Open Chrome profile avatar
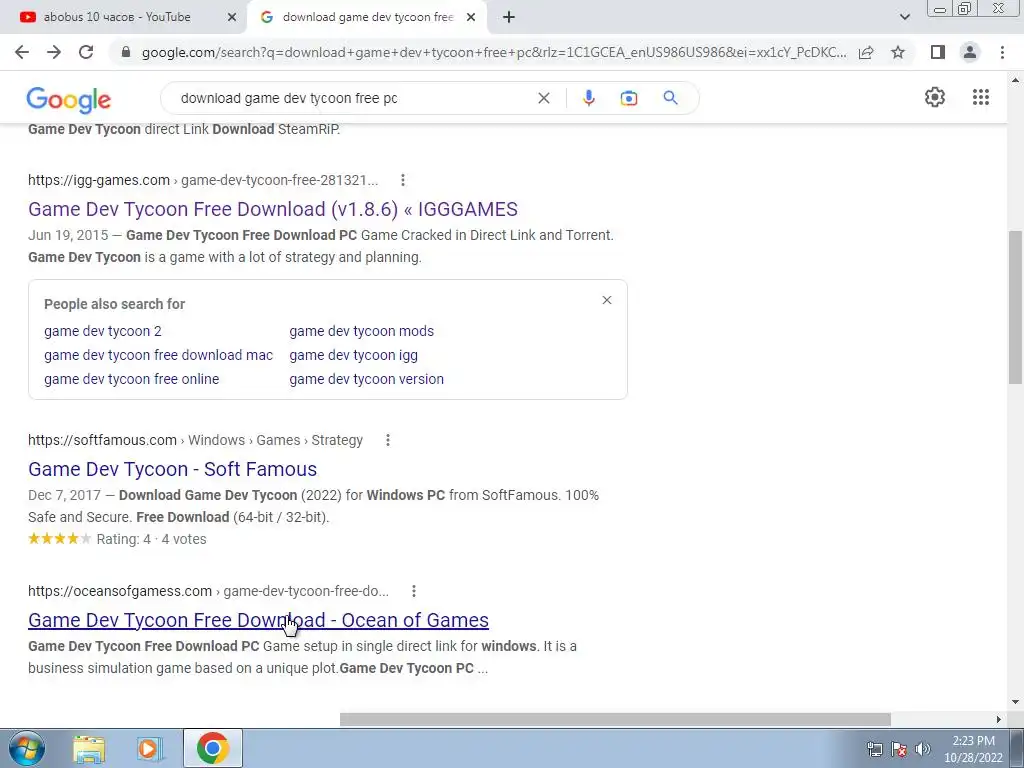The height and width of the screenshot is (768, 1024). pyautogui.click(x=970, y=52)
